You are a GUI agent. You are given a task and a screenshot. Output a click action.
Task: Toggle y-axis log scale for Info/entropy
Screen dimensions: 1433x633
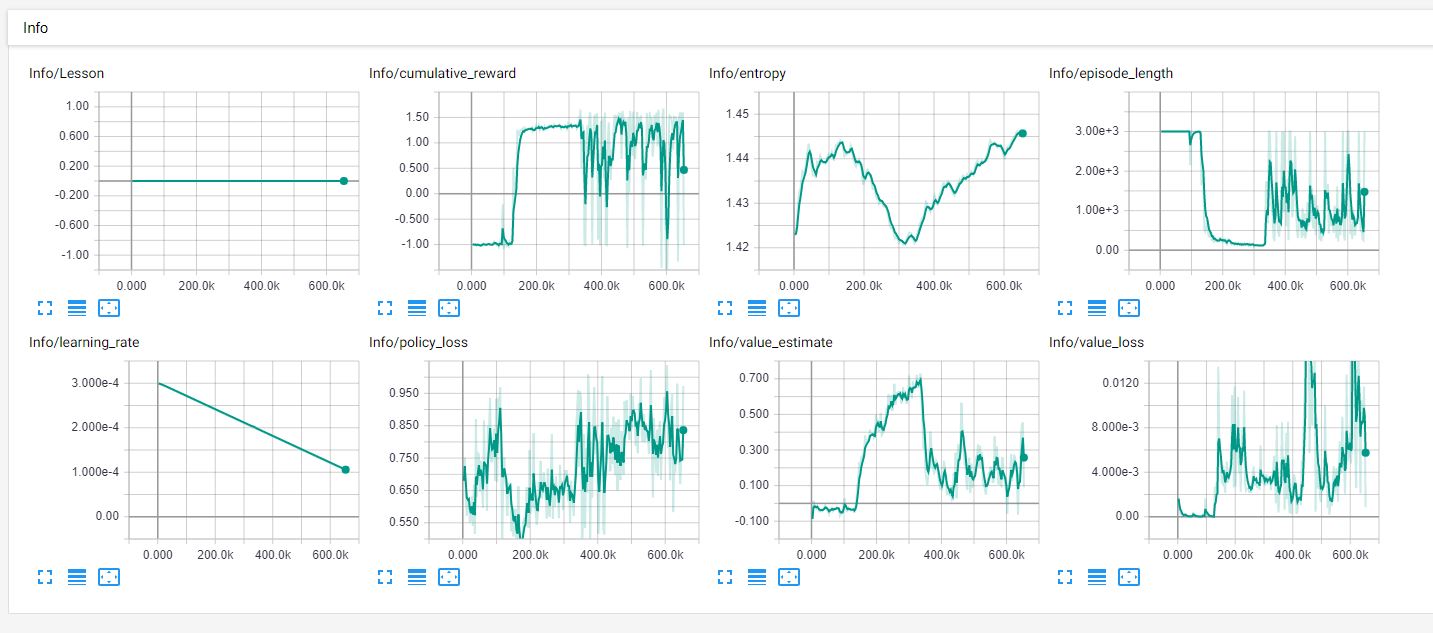point(757,308)
